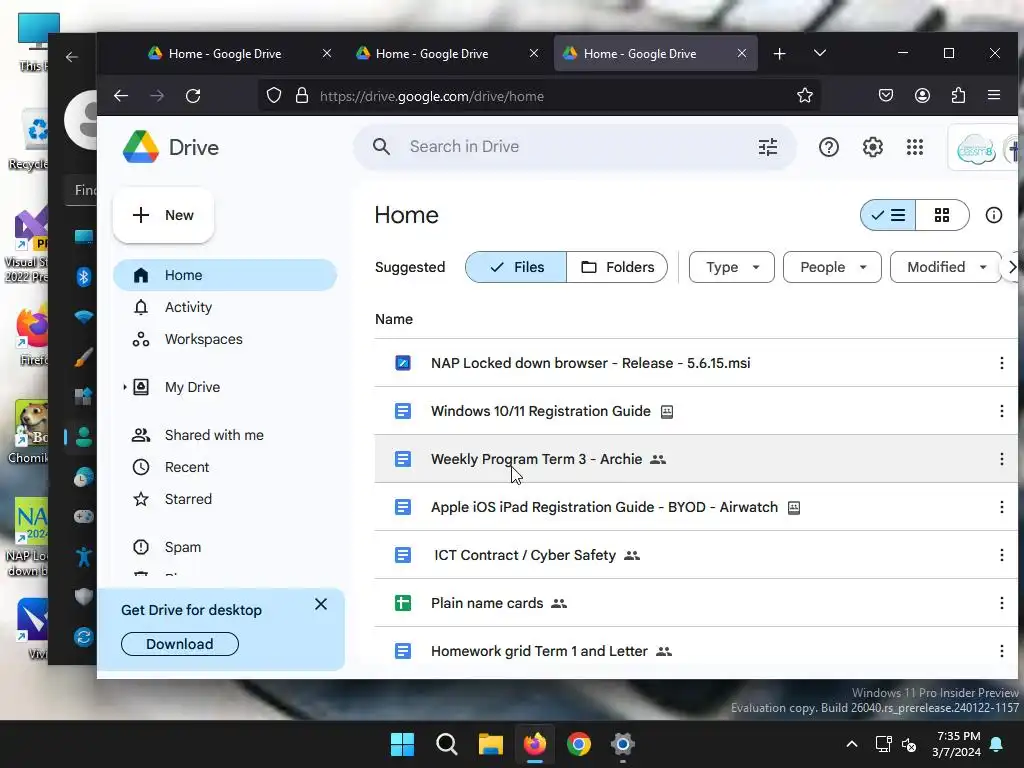Switch to list layout view
The image size is (1024, 768).
[x=888, y=215]
